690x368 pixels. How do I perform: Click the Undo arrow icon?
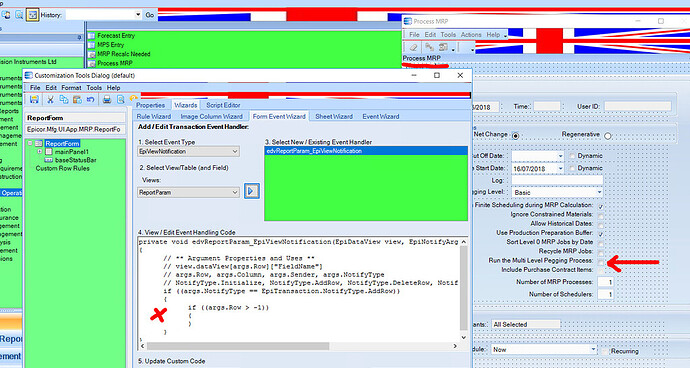point(90,99)
